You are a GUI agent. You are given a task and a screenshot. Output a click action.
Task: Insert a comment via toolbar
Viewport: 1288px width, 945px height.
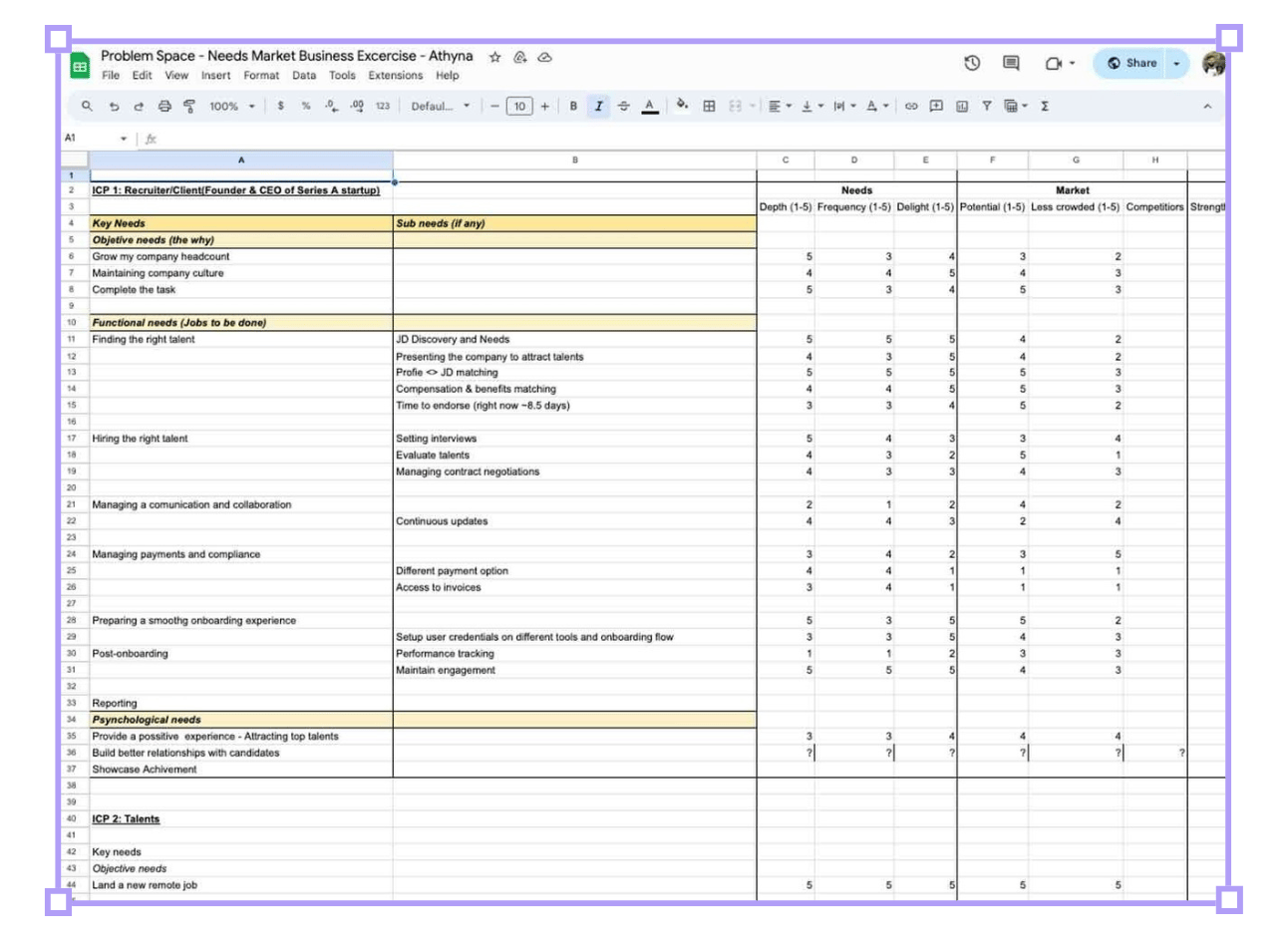point(936,106)
